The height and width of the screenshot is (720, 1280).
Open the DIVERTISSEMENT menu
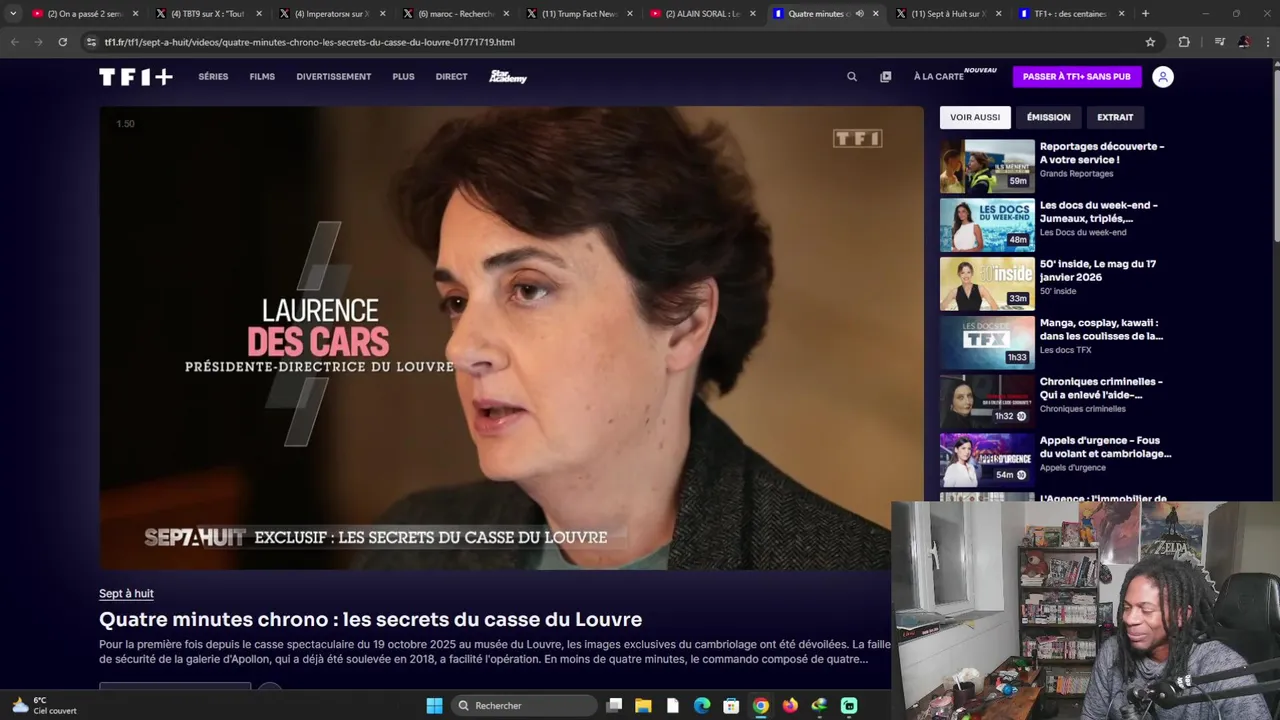(x=333, y=77)
